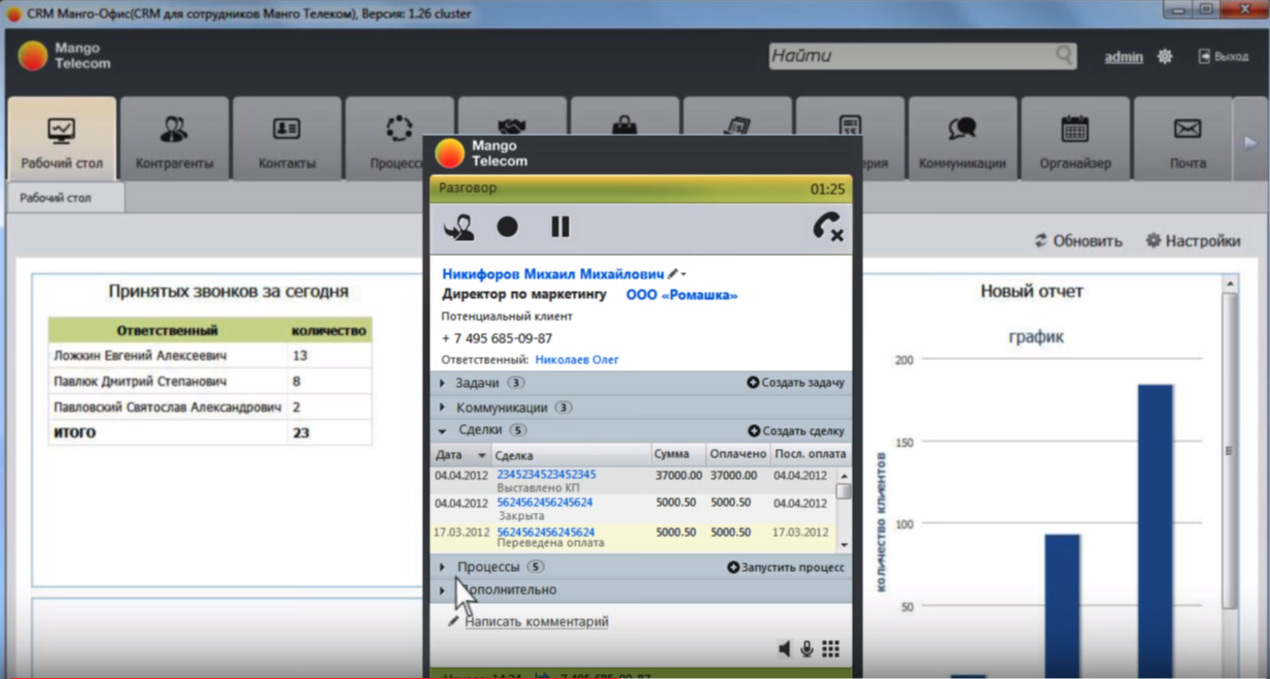Hang up the call

tap(827, 228)
